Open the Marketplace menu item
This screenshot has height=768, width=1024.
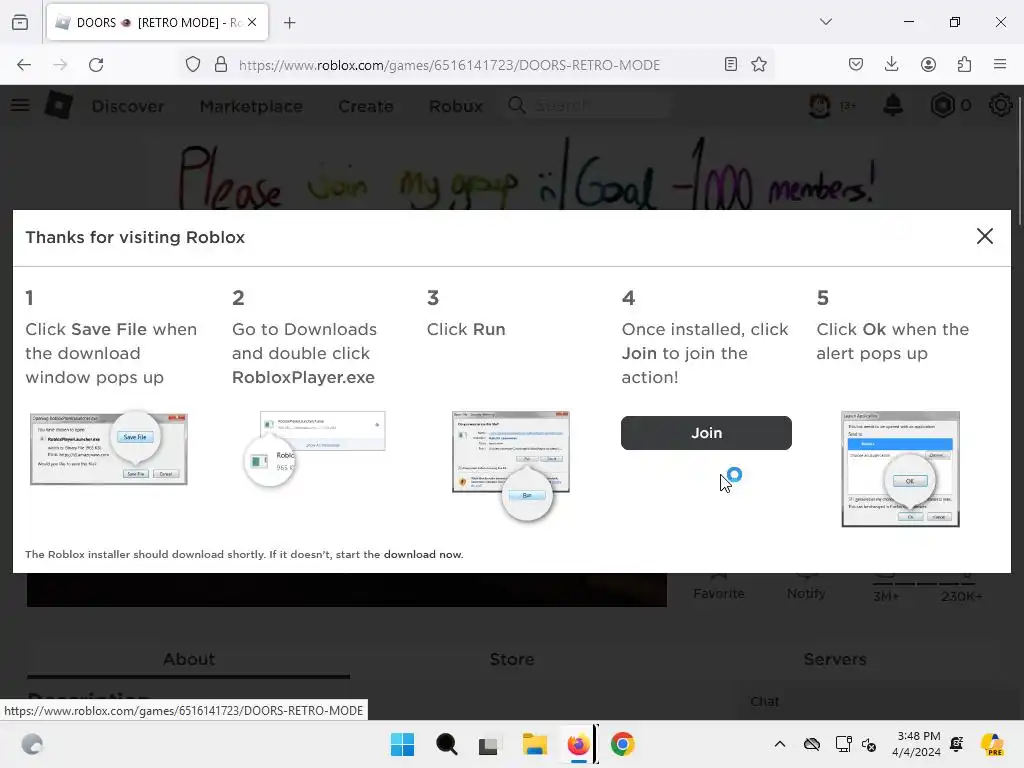251,106
